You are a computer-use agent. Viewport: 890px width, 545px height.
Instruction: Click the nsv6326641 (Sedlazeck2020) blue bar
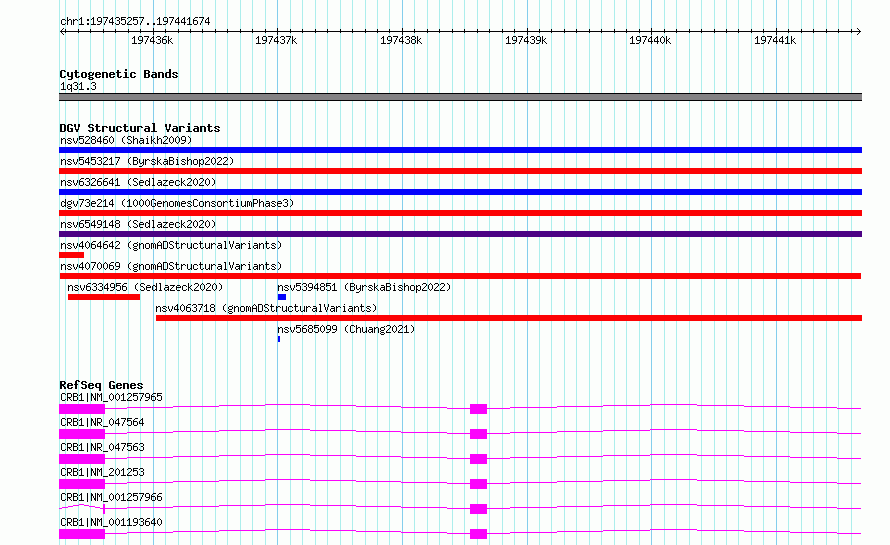click(x=460, y=192)
